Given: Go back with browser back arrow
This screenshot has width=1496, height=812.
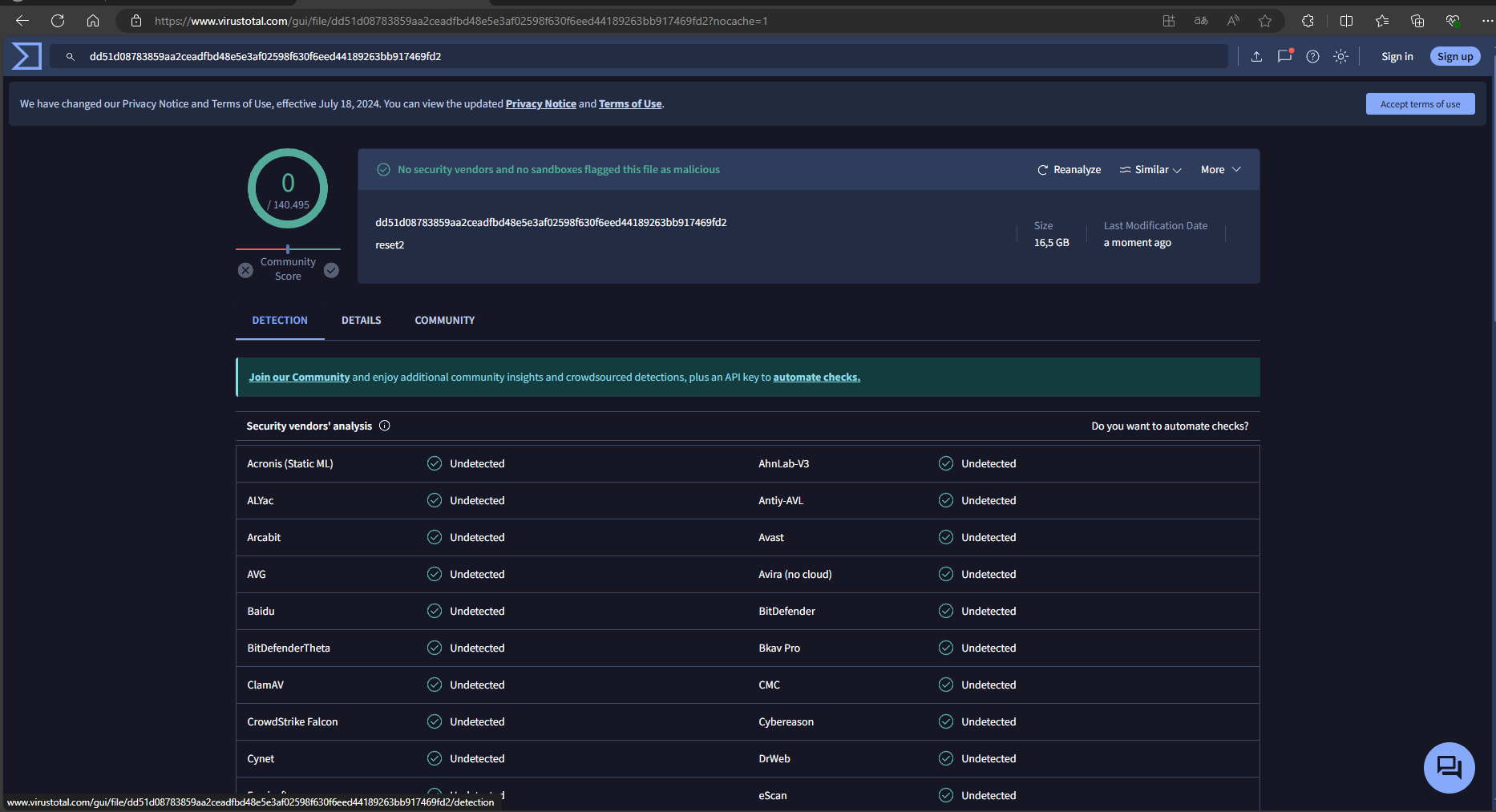Looking at the screenshot, I should 22,21.
